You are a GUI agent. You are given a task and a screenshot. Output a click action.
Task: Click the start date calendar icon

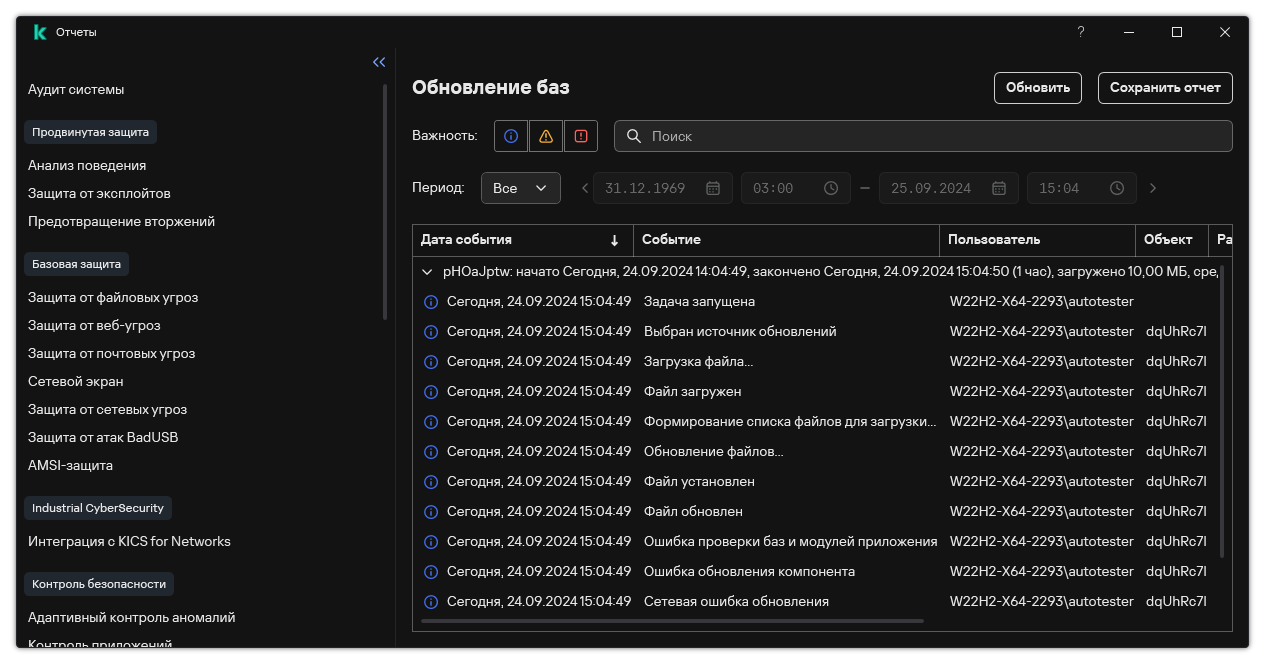point(713,188)
